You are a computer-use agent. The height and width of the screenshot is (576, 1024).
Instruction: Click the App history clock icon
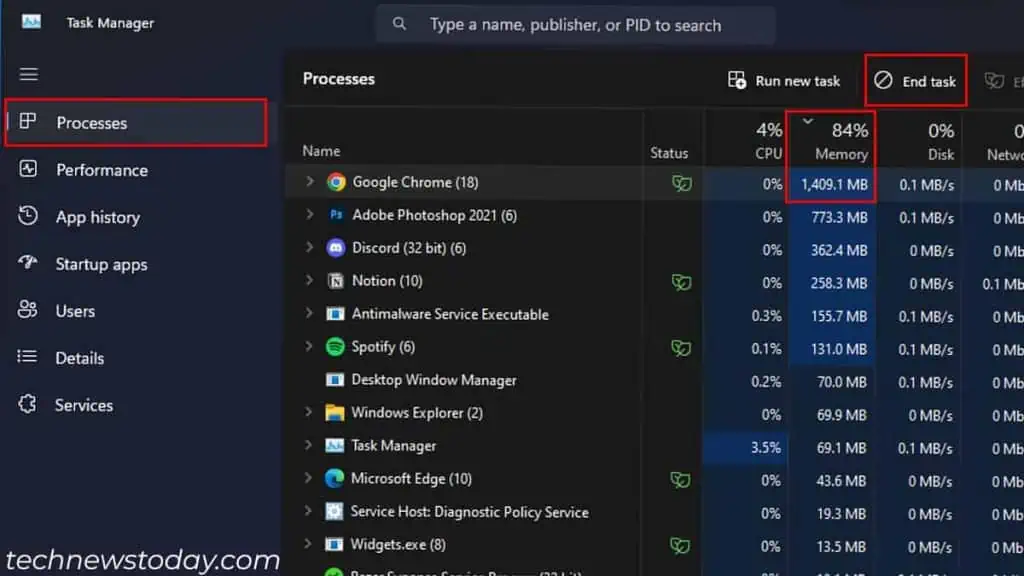tap(27, 216)
